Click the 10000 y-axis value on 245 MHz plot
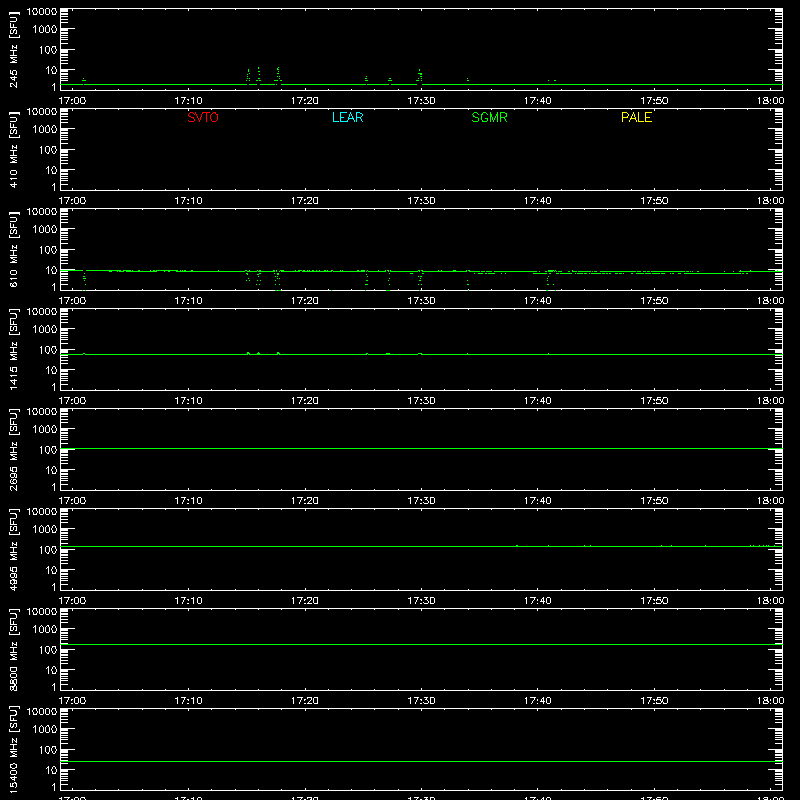The height and width of the screenshot is (800, 800). [42, 12]
